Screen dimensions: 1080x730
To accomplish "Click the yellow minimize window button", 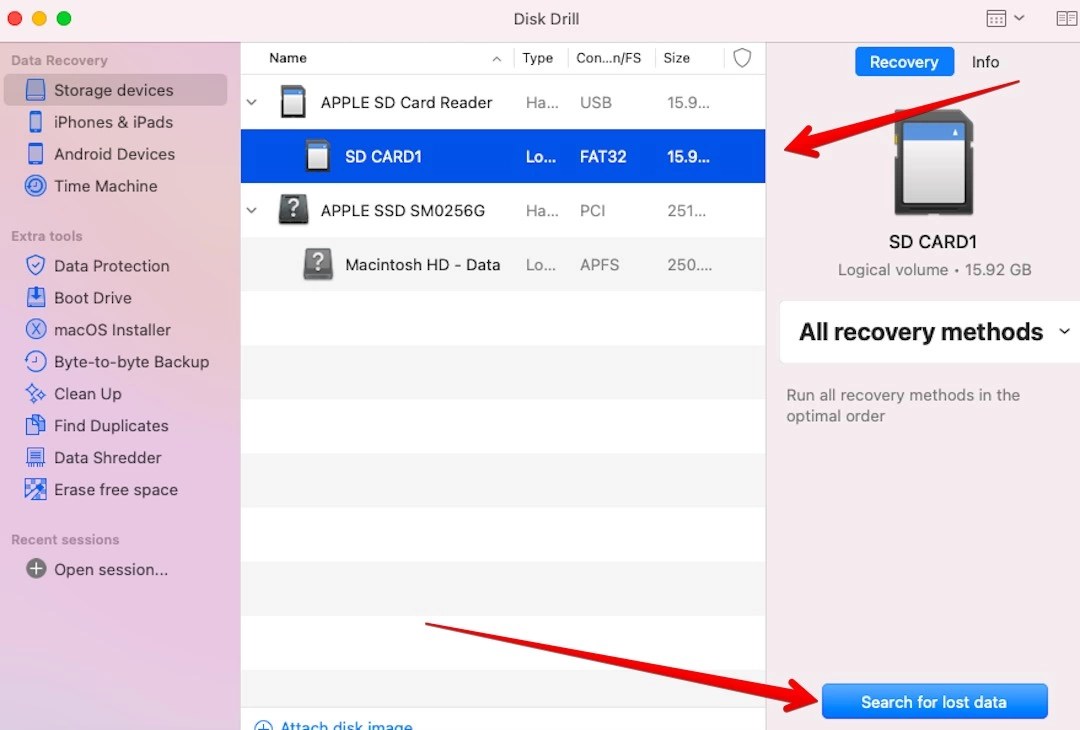I will 39,19.
